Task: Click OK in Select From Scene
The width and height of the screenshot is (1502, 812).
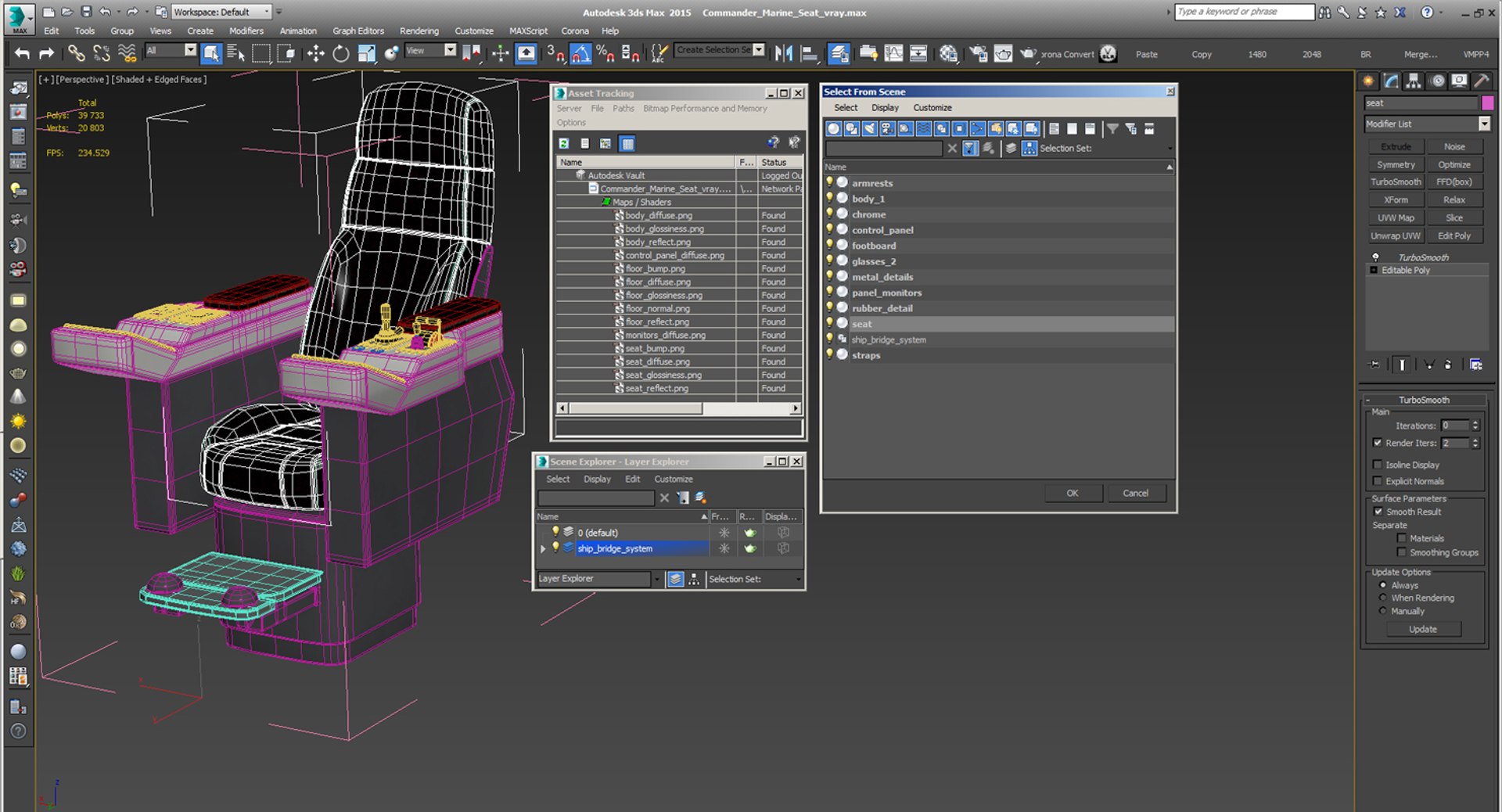Action: point(1073,493)
